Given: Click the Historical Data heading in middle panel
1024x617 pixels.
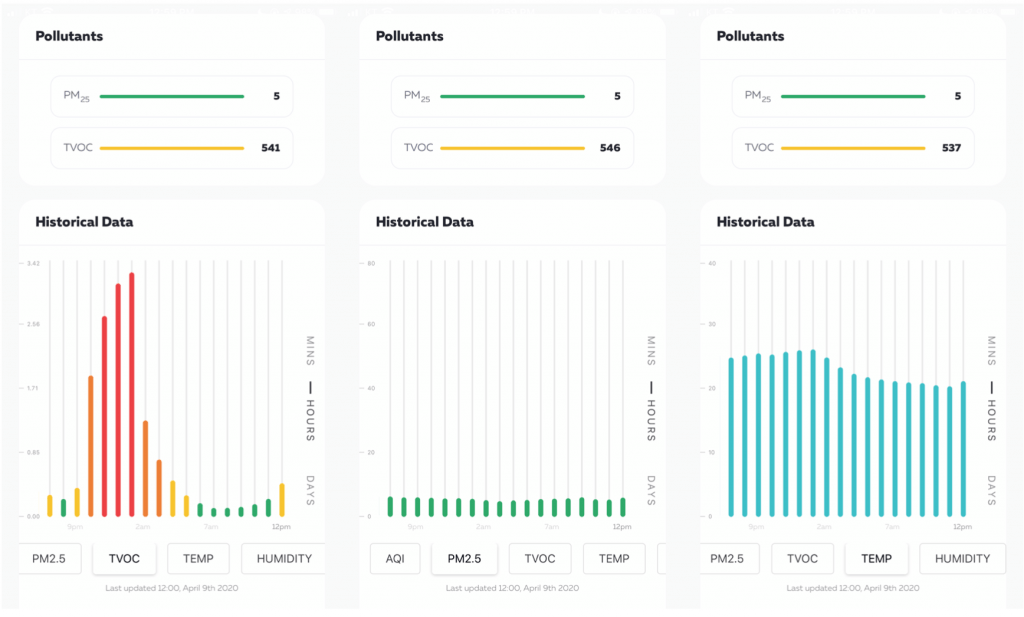Looking at the screenshot, I should (425, 222).
